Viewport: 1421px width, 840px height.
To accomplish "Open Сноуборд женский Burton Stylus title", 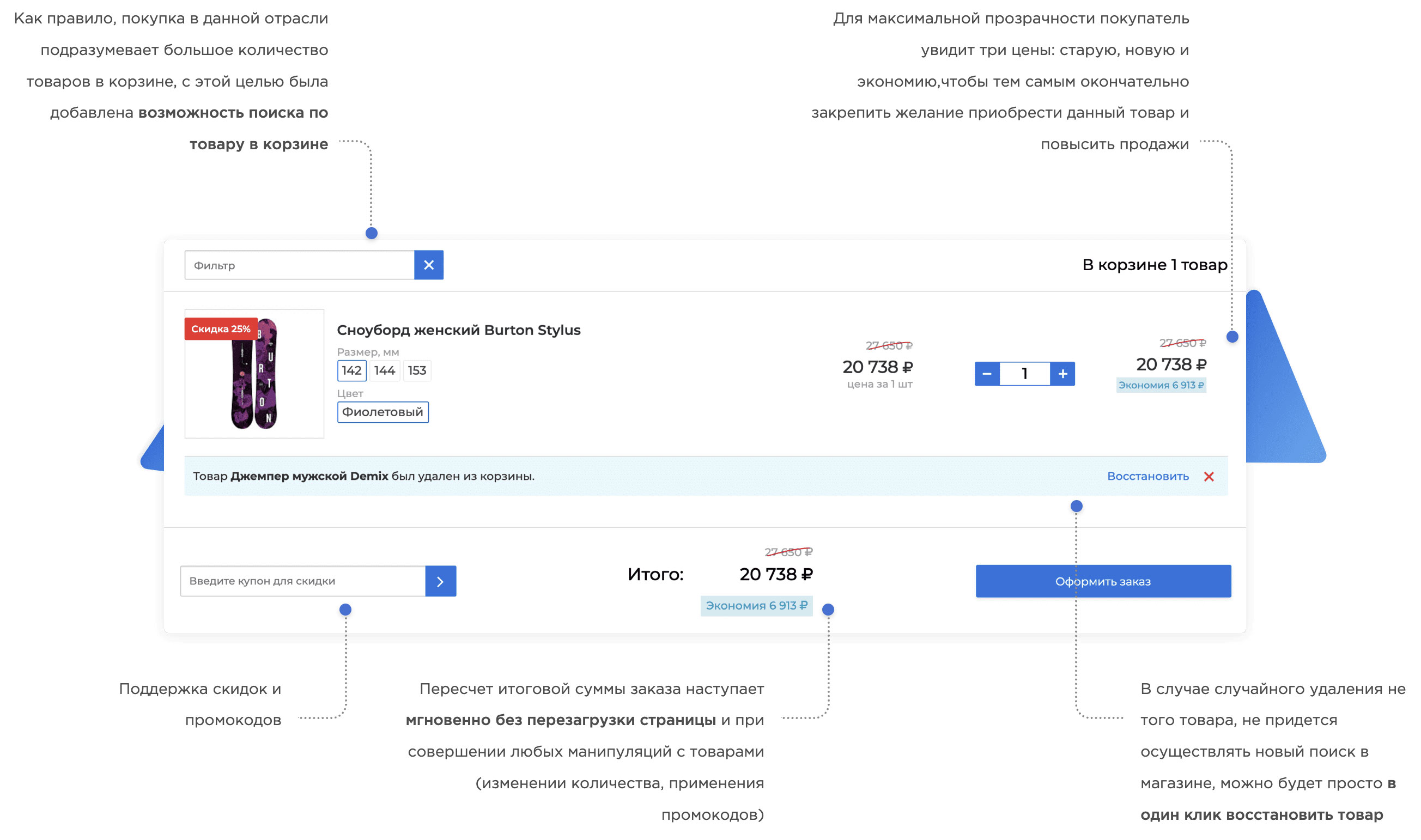I will click(459, 330).
